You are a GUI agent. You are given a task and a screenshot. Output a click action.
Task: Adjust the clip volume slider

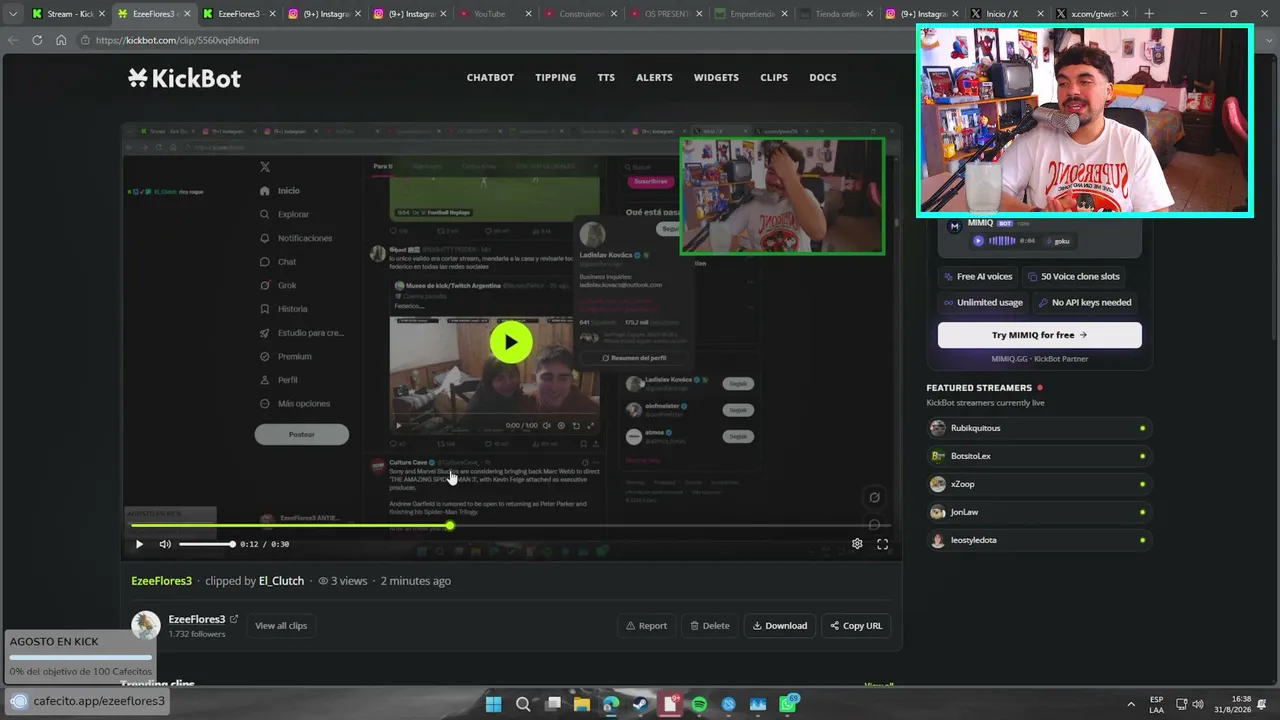[x=206, y=544]
